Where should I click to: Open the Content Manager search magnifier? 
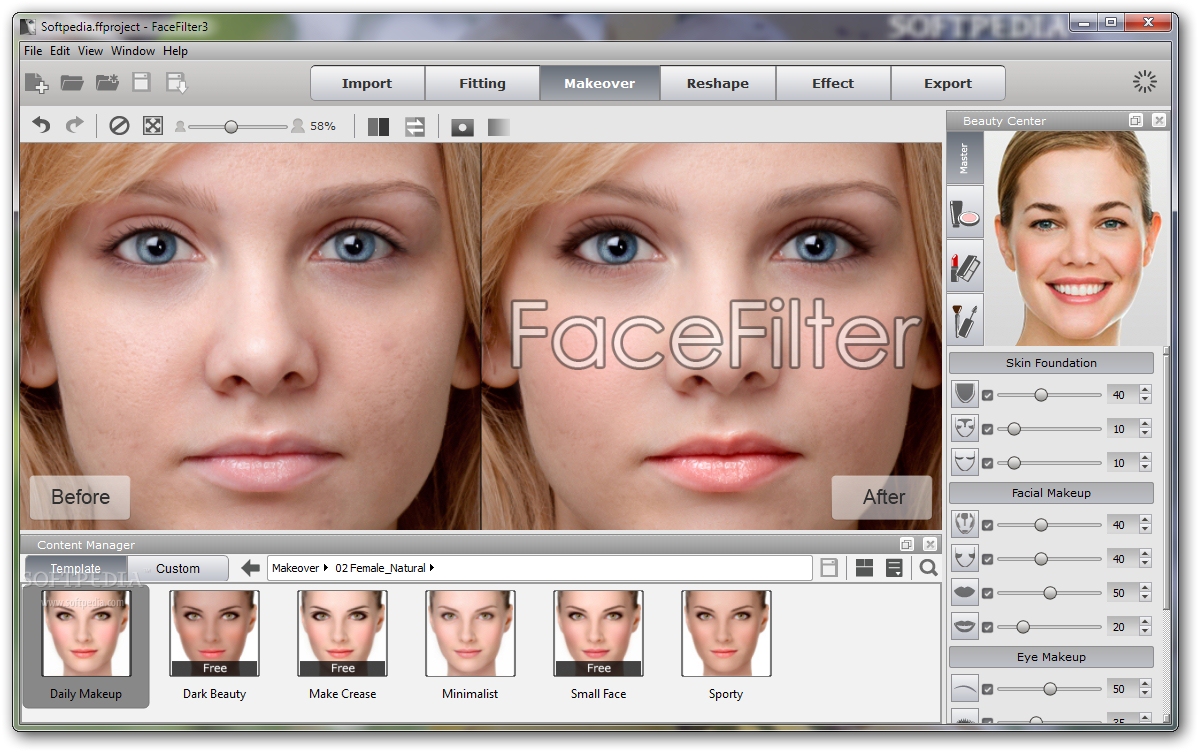pos(928,568)
